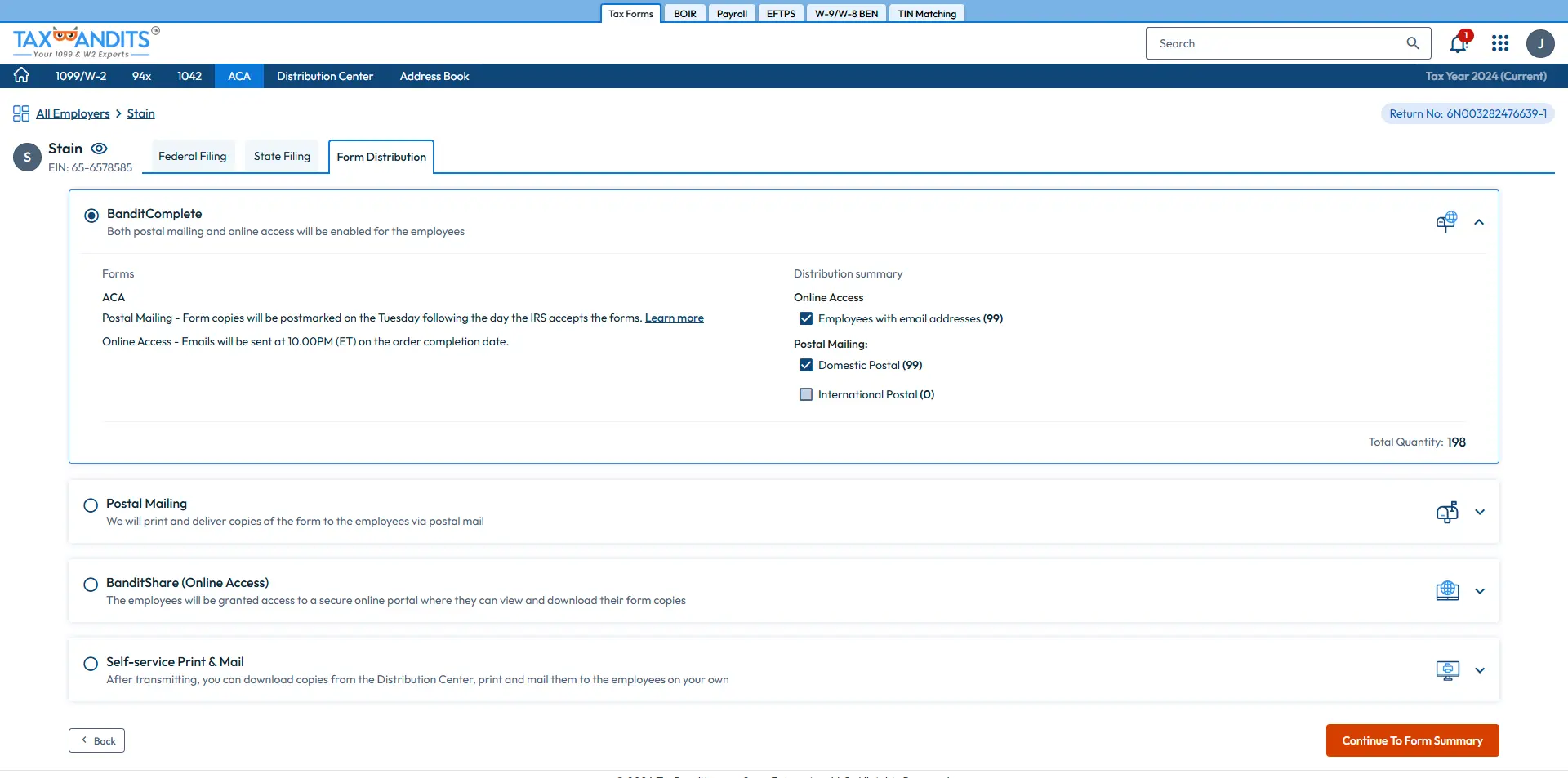Click the All Employers grid icon

click(21, 113)
